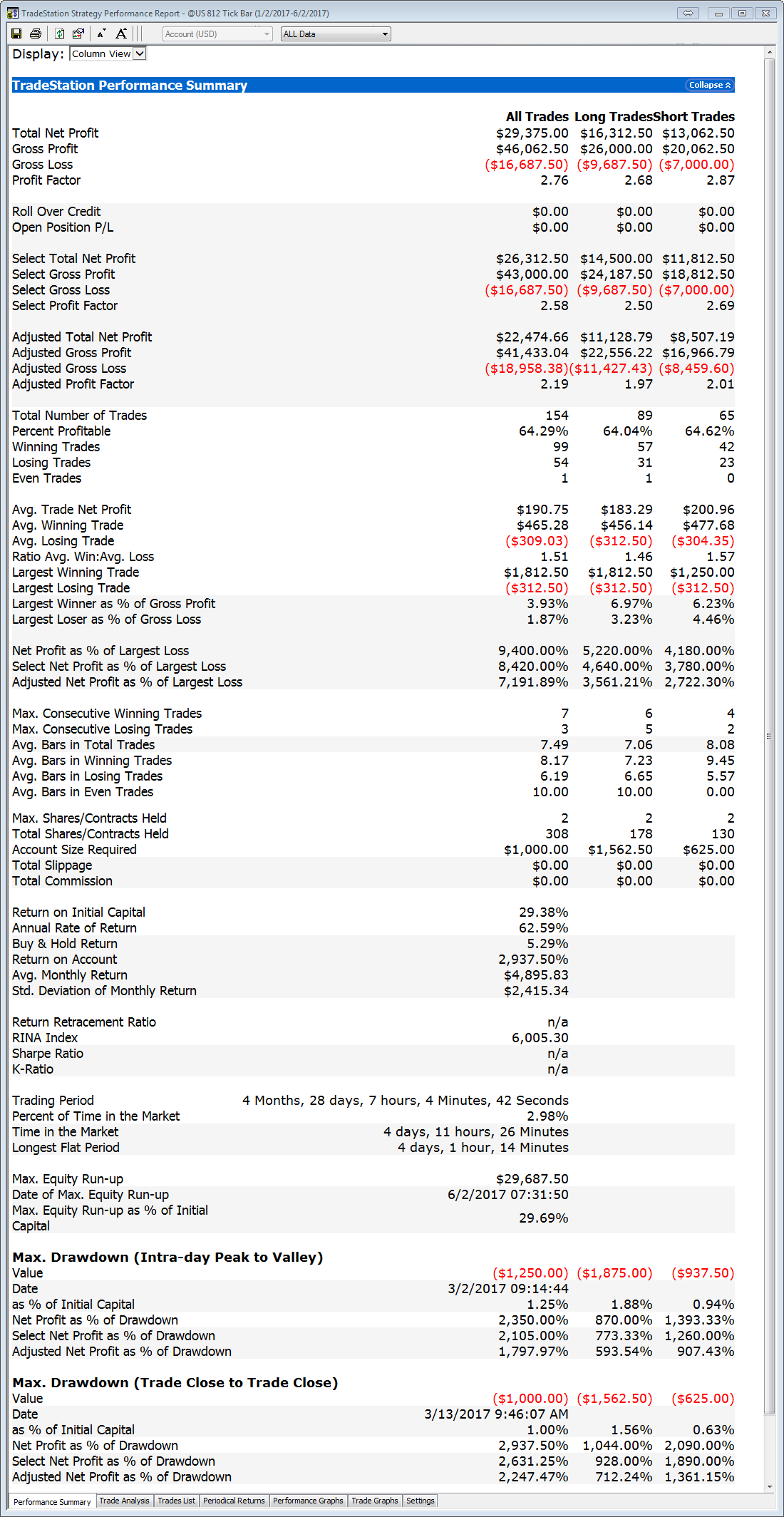Click the Gross Loss value ($16,687.50) under All Trades
This screenshot has width=784, height=1517.
click(527, 165)
